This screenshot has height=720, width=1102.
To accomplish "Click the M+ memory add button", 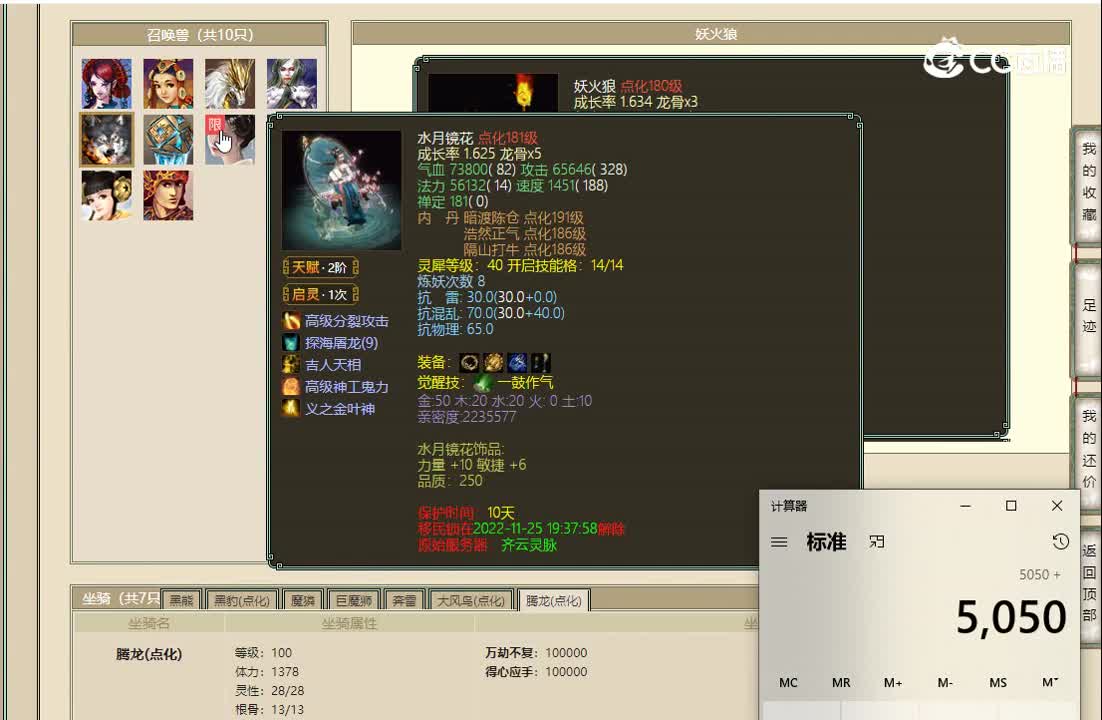I will click(893, 682).
